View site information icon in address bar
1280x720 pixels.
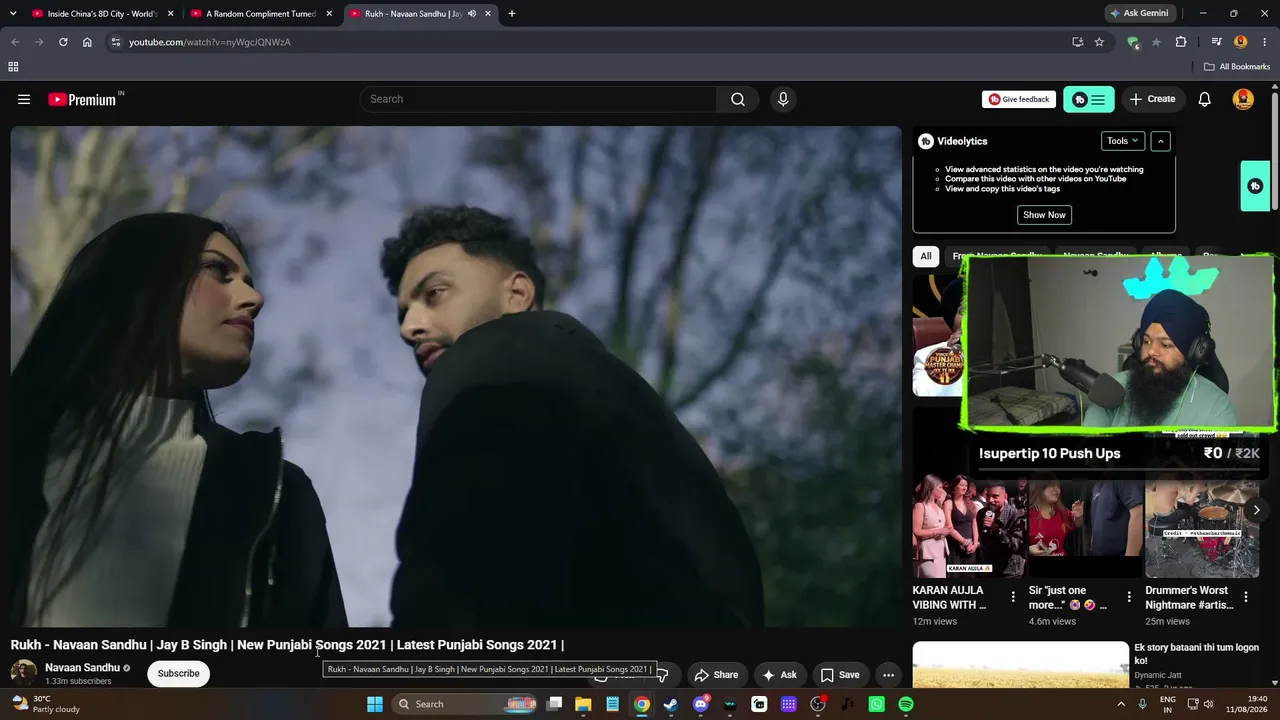[116, 42]
